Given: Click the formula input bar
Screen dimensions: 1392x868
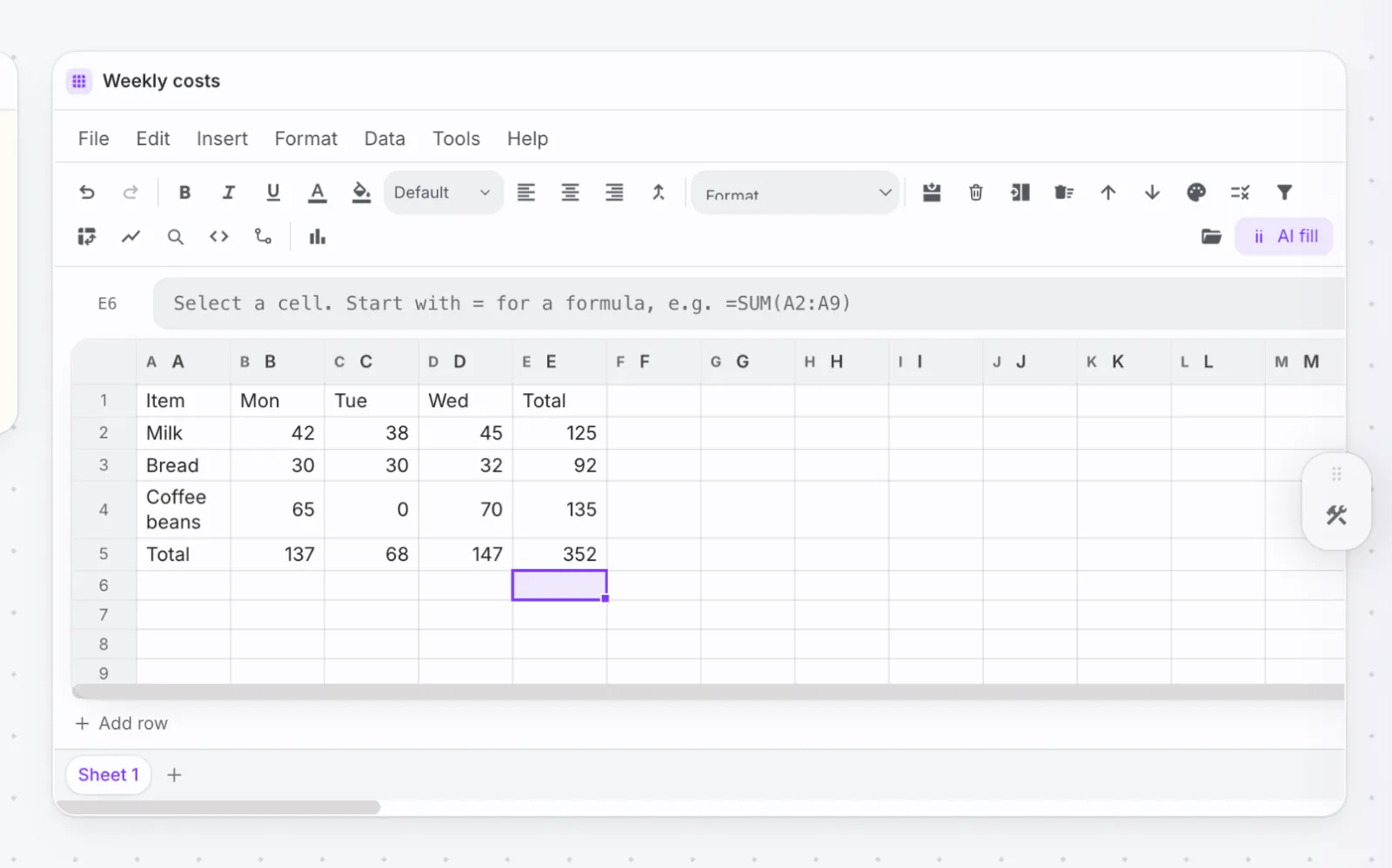Looking at the screenshot, I should pyautogui.click(x=749, y=304).
